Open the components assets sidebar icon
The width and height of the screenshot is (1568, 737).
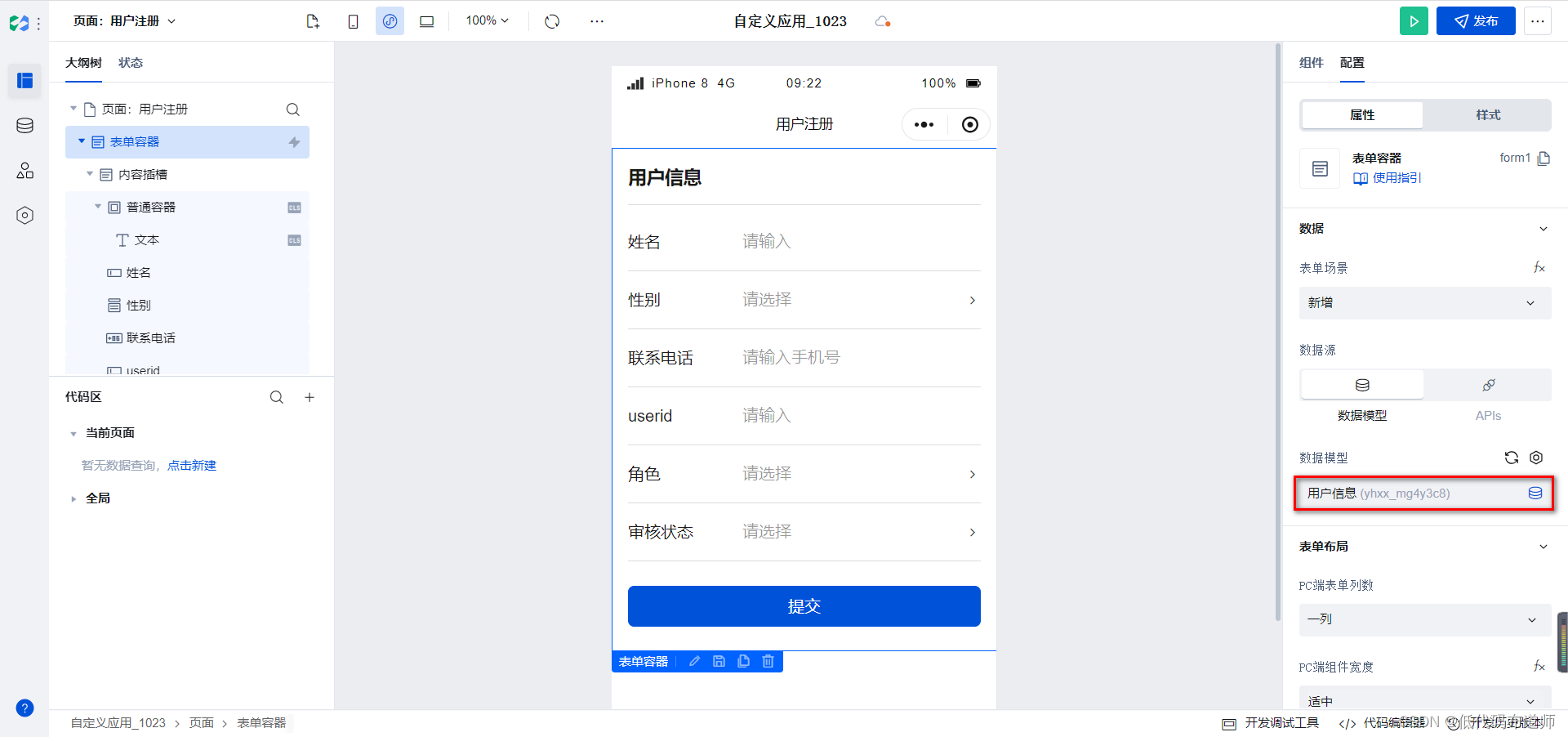[x=24, y=170]
